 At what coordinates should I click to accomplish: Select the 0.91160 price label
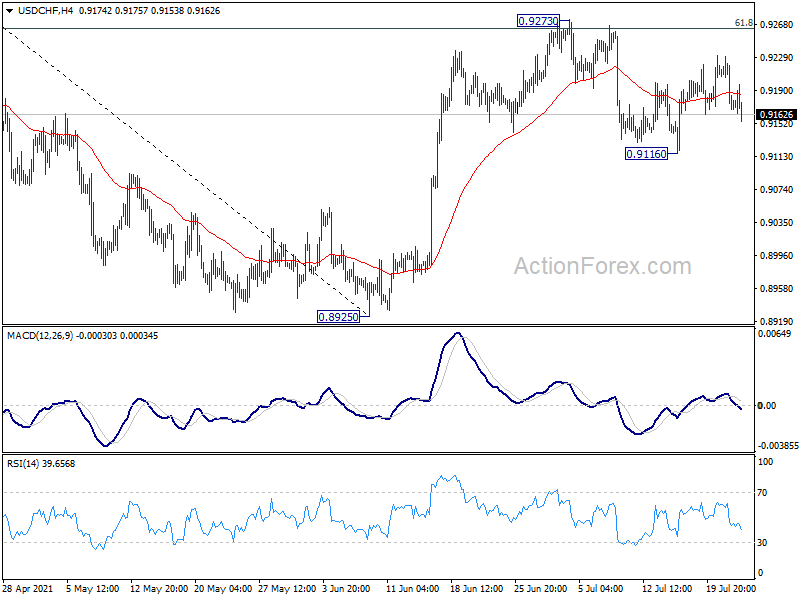tap(646, 154)
